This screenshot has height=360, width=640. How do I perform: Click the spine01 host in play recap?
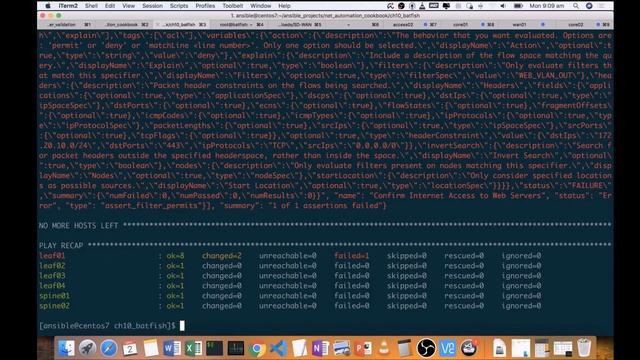pyautogui.click(x=54, y=296)
